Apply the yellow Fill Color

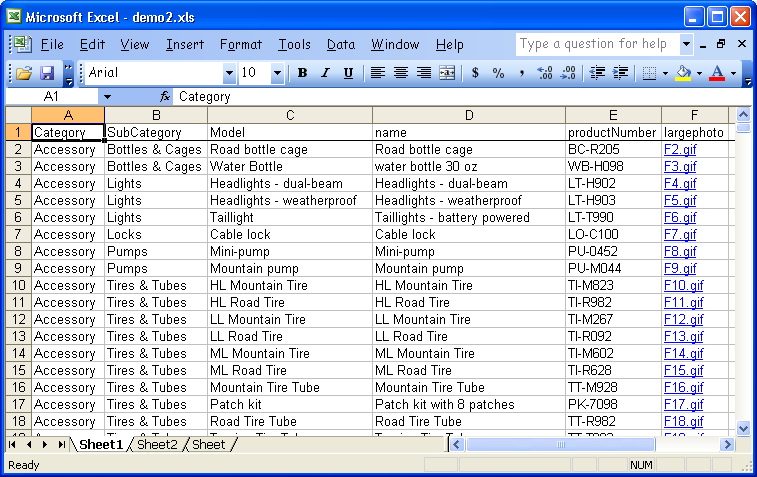click(x=684, y=73)
